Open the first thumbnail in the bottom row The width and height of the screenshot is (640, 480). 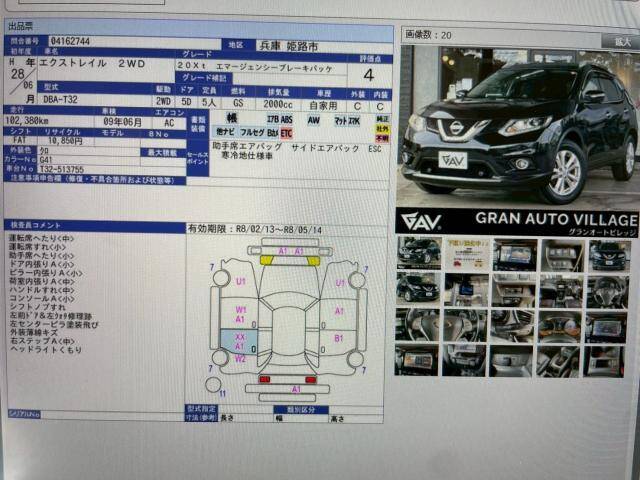[418, 359]
